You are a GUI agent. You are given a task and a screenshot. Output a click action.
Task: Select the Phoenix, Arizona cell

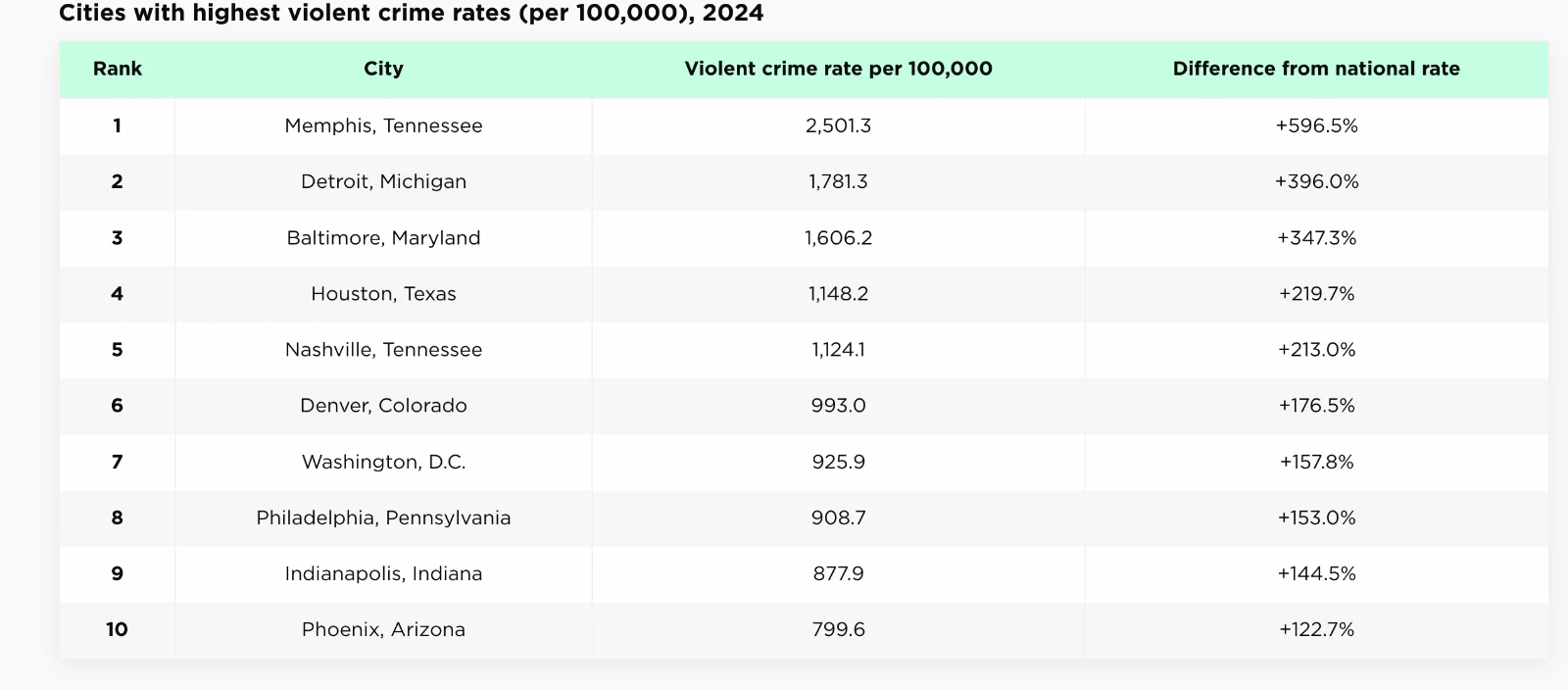[383, 629]
